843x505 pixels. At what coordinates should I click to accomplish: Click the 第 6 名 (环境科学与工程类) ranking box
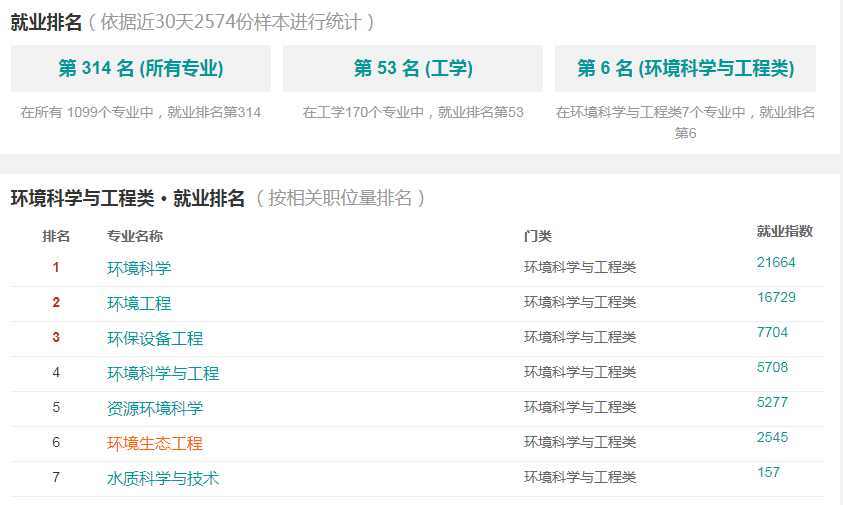(685, 68)
